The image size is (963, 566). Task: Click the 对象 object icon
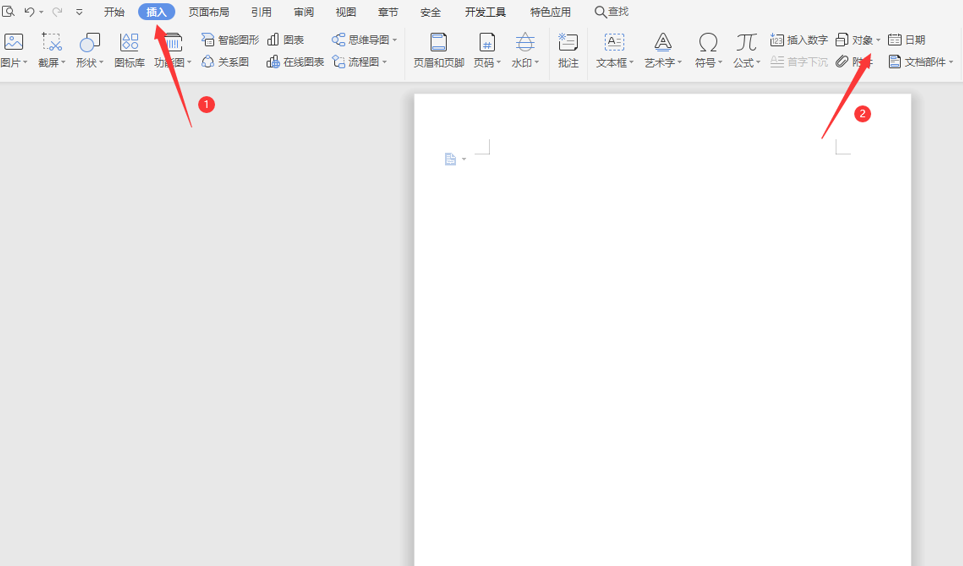coord(842,40)
